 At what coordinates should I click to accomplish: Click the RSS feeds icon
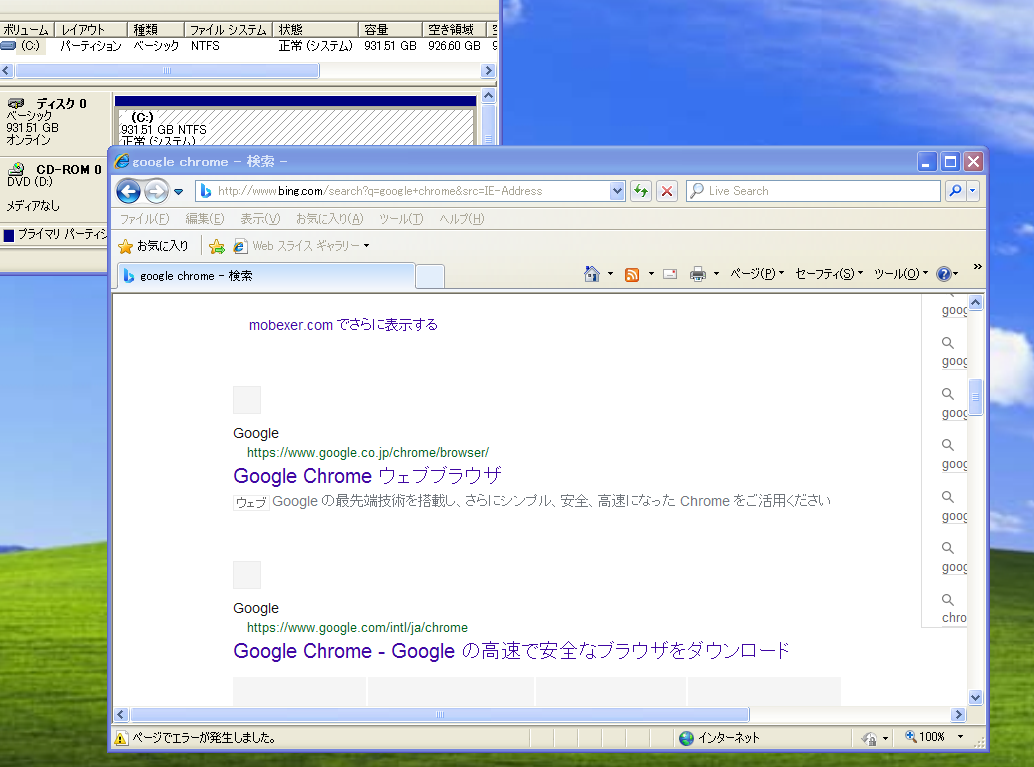(x=632, y=274)
